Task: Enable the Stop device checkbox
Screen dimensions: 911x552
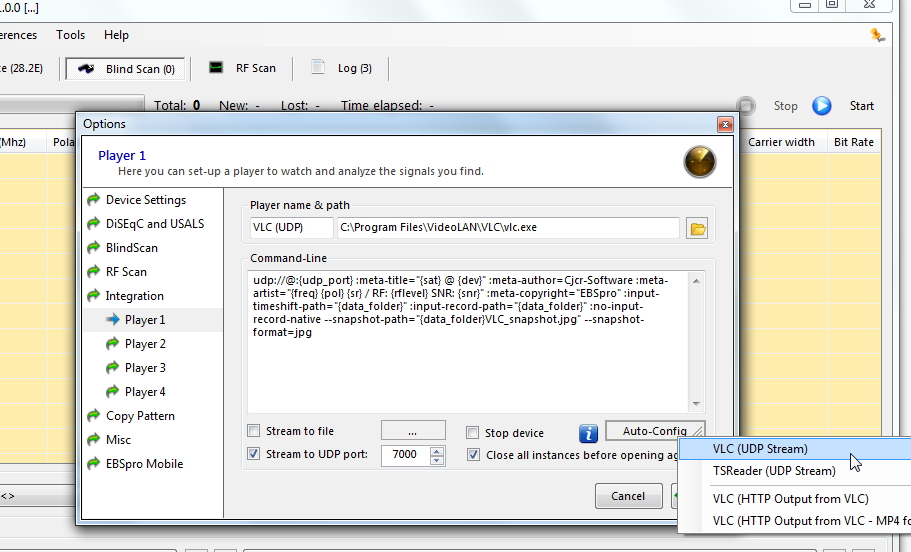Action: [x=472, y=433]
